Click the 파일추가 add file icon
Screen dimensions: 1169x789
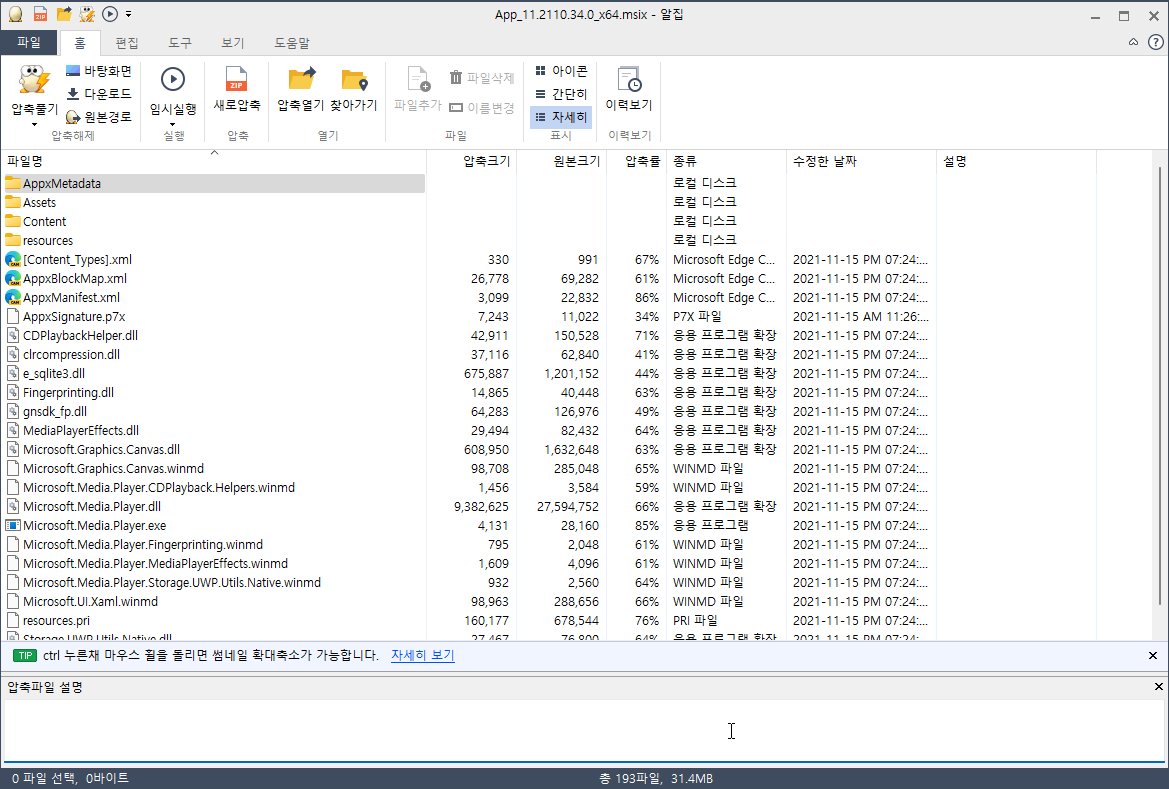(x=418, y=78)
